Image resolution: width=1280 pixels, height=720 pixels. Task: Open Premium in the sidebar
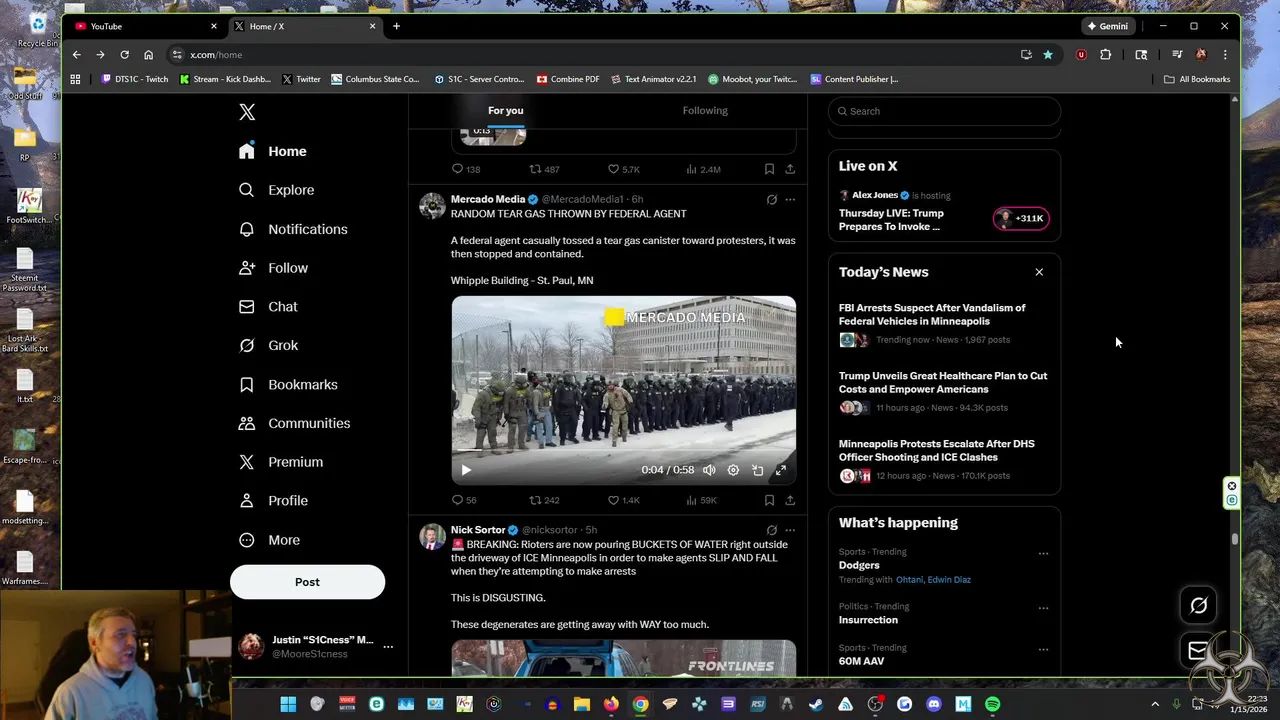click(x=281, y=462)
